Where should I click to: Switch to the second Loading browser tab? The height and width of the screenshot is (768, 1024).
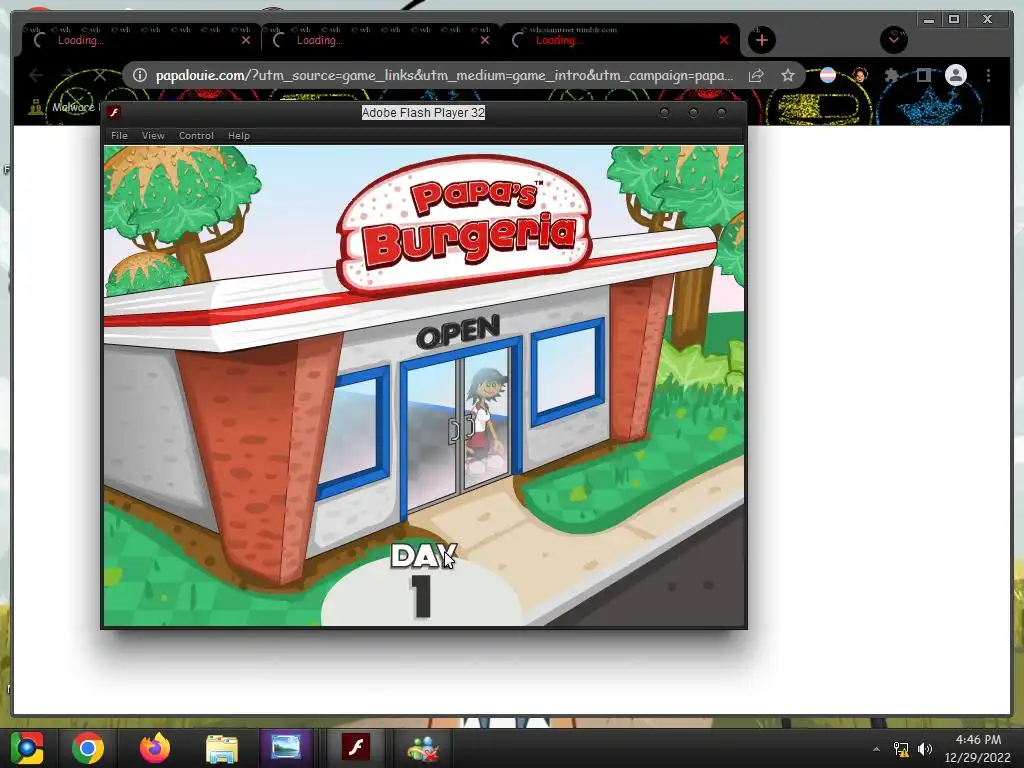379,40
